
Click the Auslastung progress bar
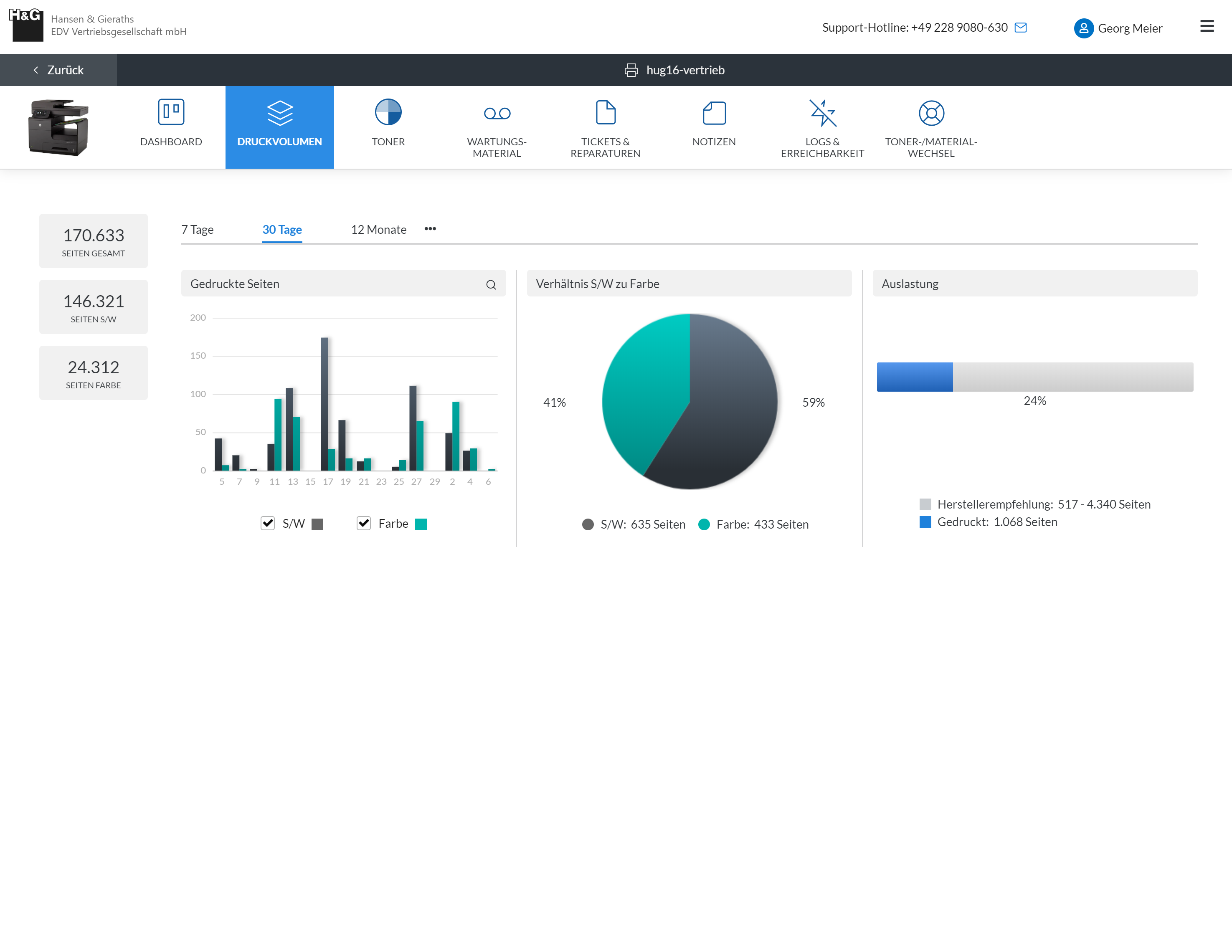[1034, 377]
